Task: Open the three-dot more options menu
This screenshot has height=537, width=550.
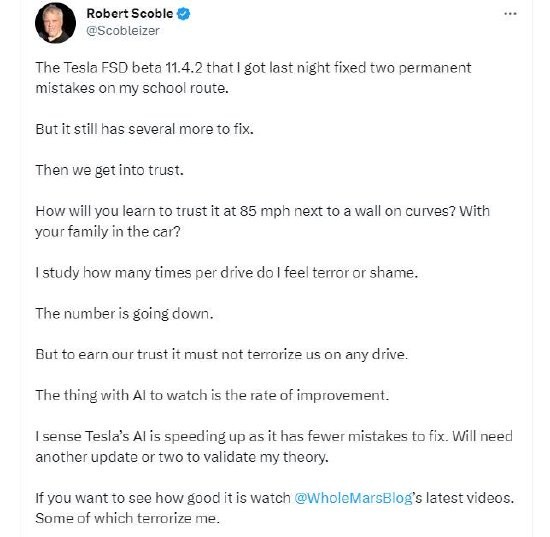Action: (510, 14)
